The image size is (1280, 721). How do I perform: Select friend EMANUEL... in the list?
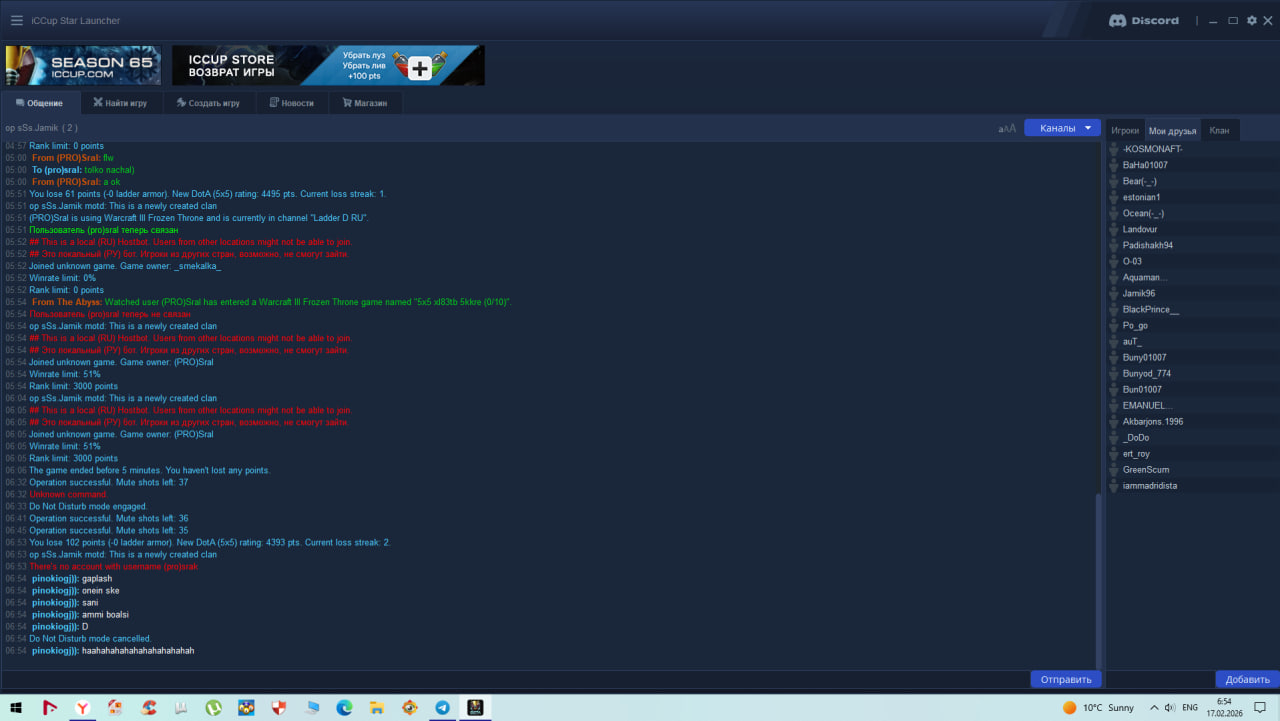coord(1192,405)
